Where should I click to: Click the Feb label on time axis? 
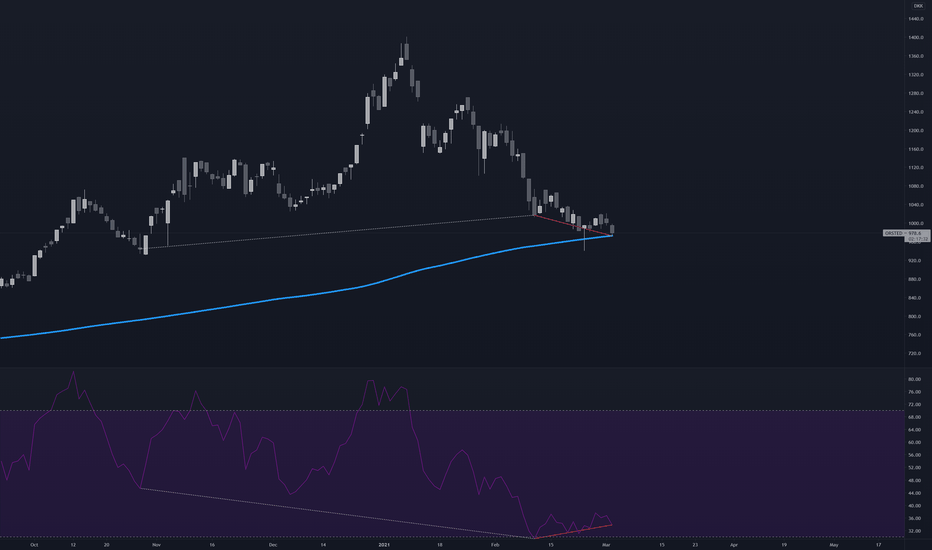(x=495, y=545)
